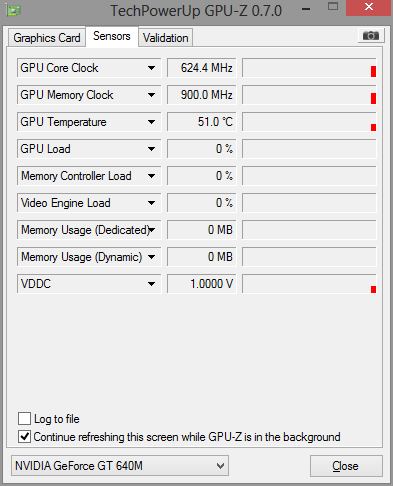393x486 pixels.
Task: Maximize the GPU-Z window
Action: point(333,6)
